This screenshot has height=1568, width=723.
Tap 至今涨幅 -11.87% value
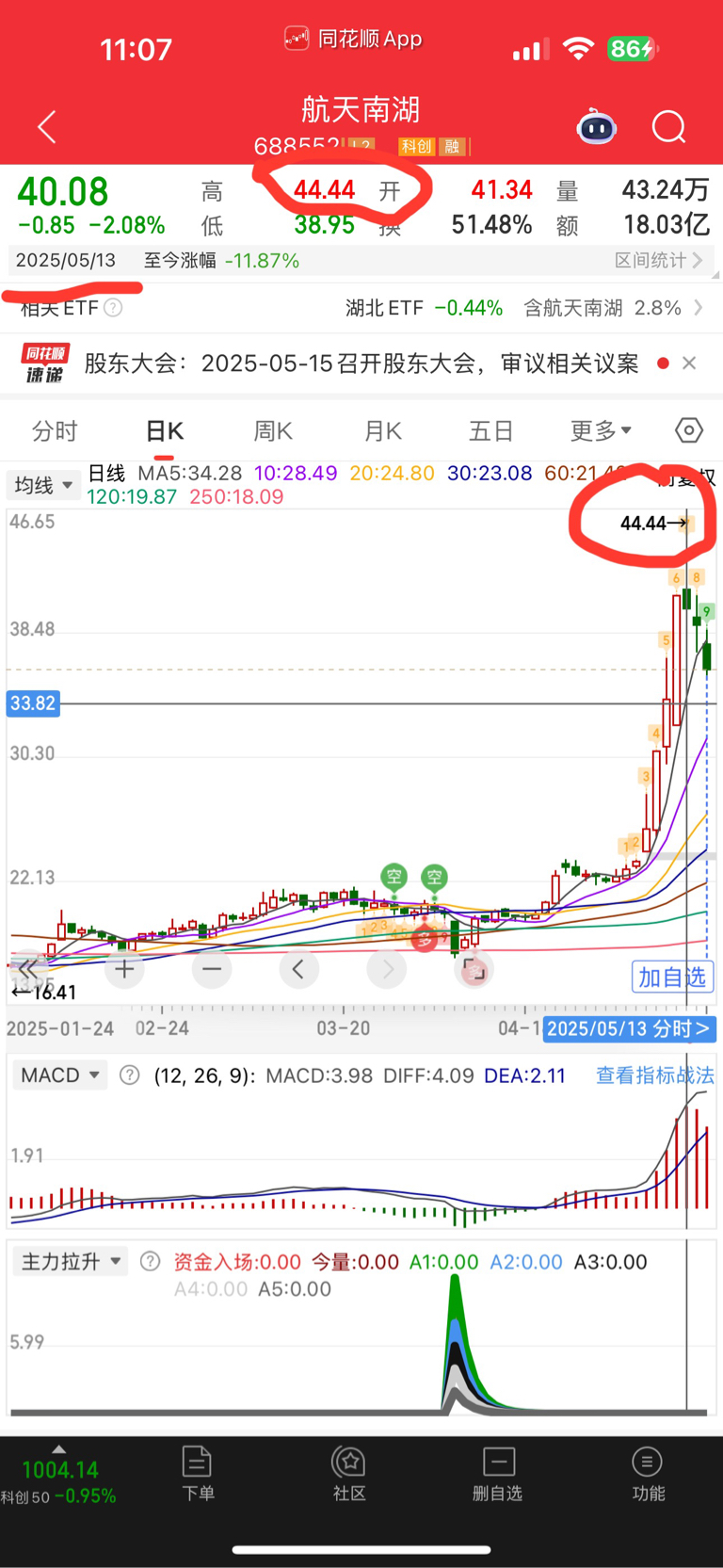click(222, 260)
